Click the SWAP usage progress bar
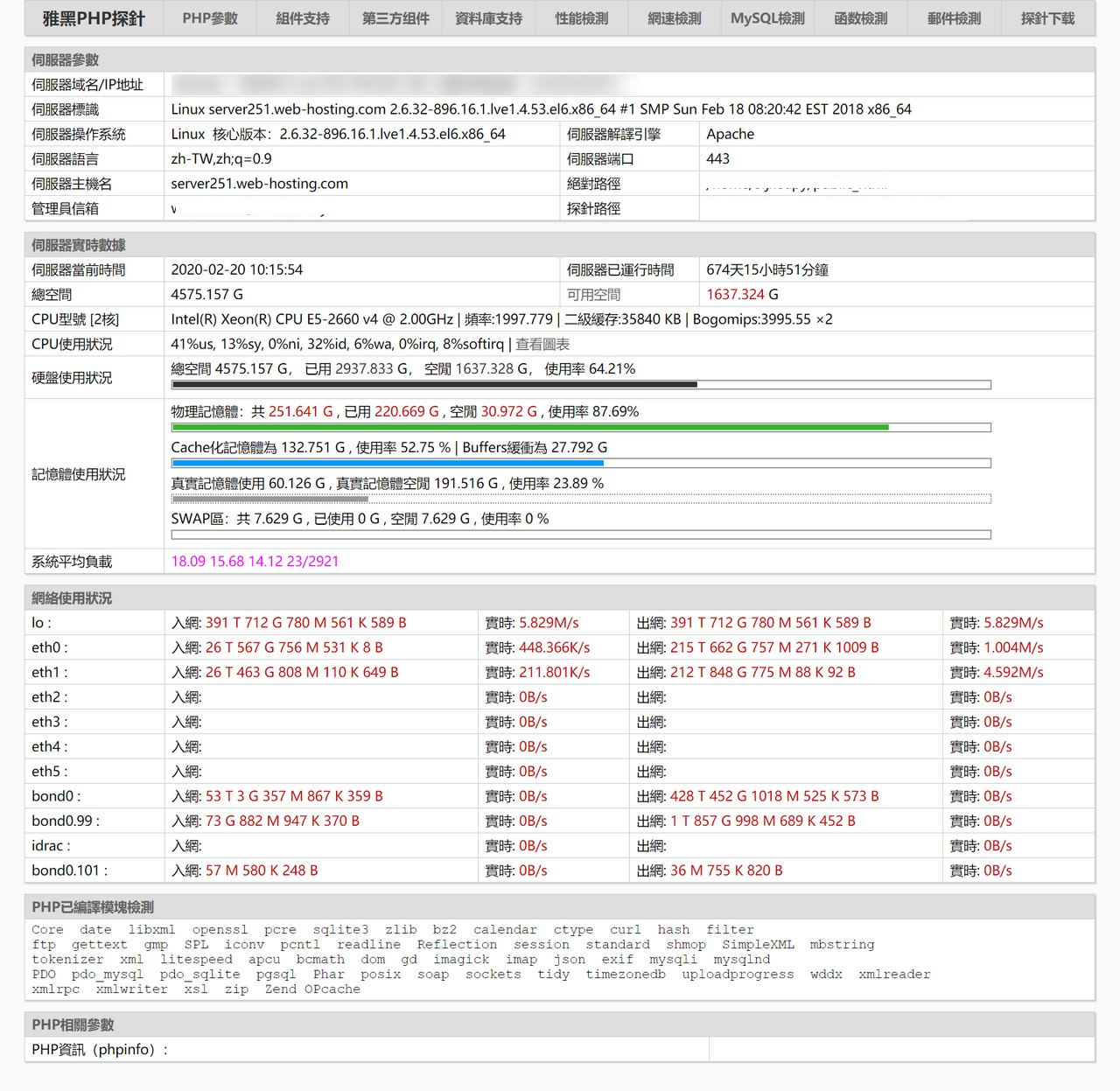This screenshot has height=1091, width=1120. [x=580, y=535]
